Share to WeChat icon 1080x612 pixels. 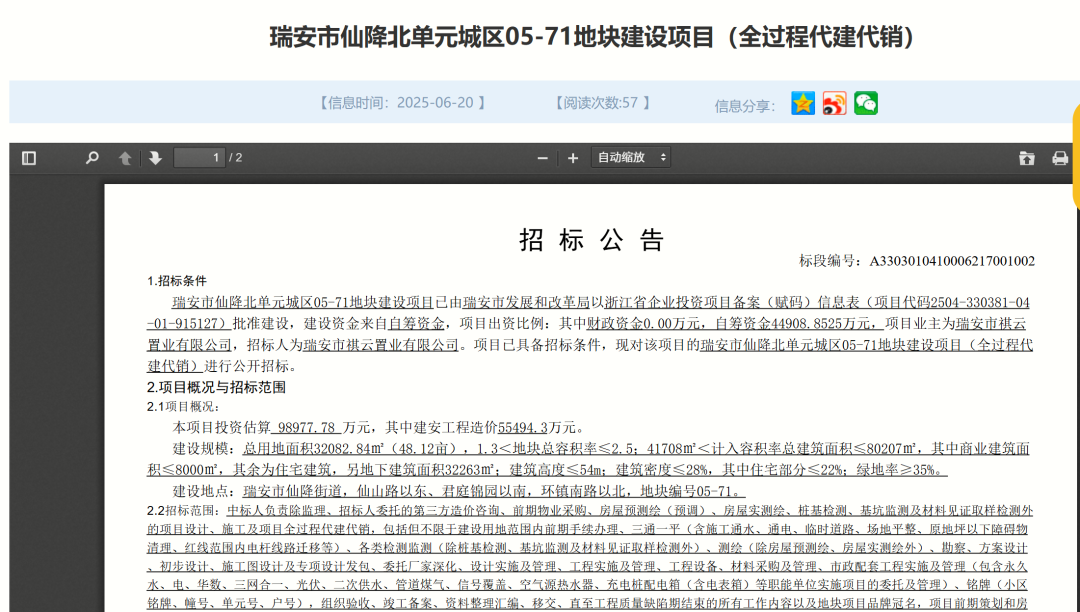pos(866,103)
